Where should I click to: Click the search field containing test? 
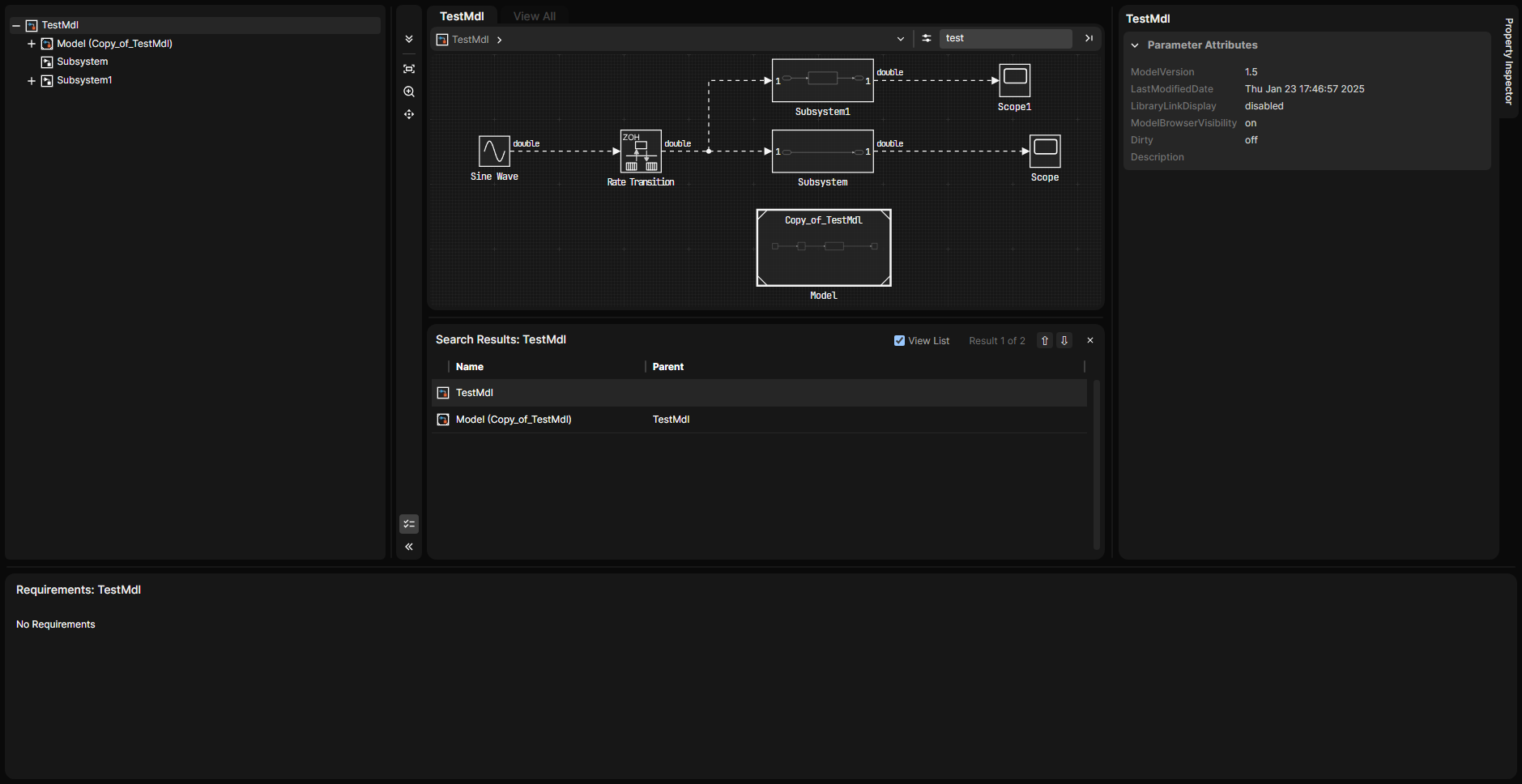point(1005,38)
